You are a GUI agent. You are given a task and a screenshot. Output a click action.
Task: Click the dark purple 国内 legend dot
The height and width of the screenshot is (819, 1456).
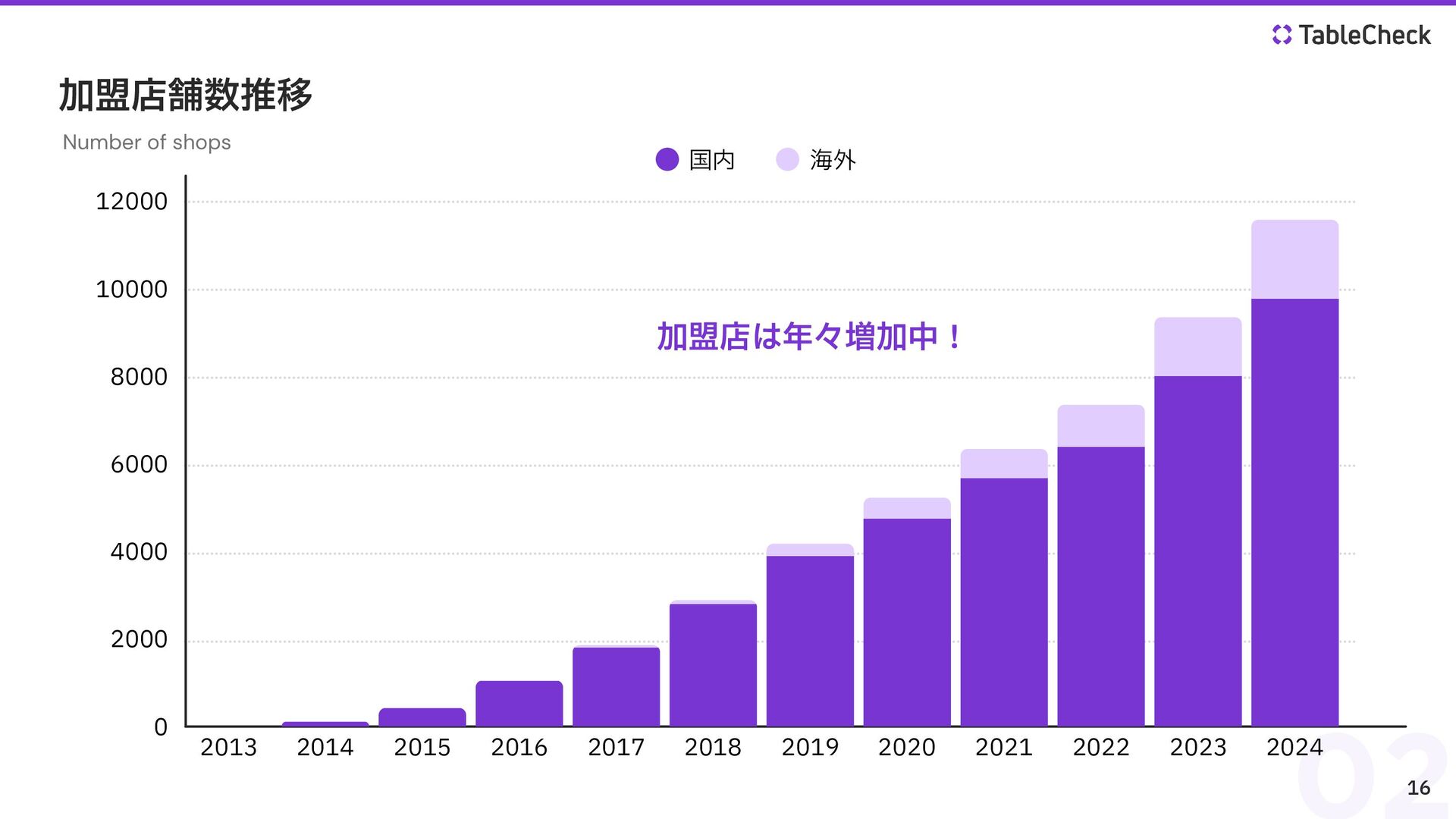click(x=667, y=159)
